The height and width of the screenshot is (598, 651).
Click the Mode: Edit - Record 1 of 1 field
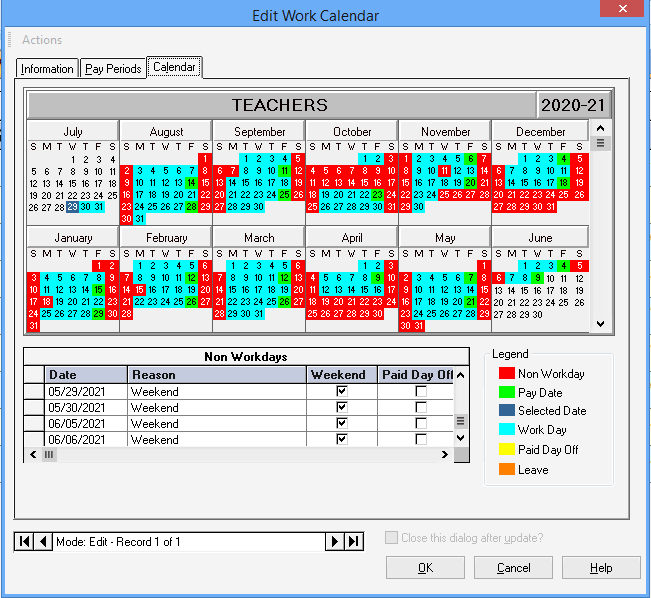pos(189,542)
